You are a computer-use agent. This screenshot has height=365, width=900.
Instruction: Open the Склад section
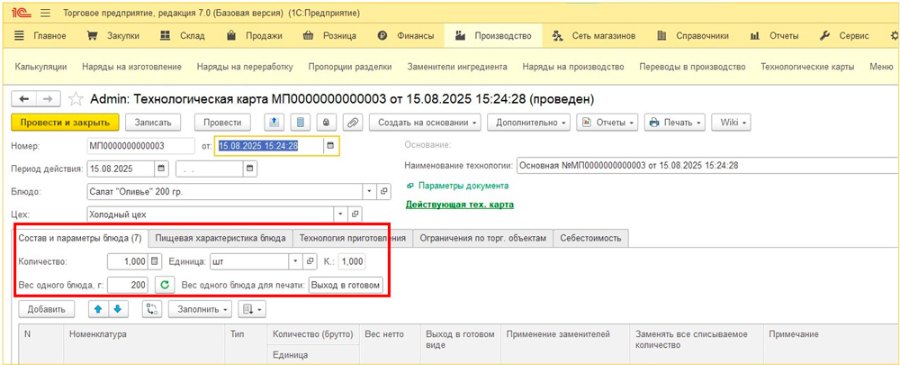[x=182, y=36]
